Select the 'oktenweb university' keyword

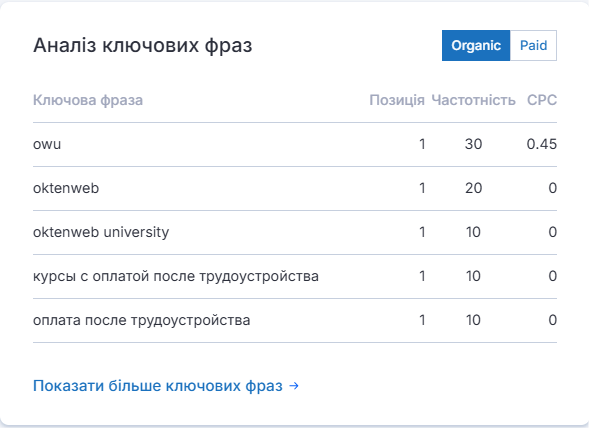(101, 232)
